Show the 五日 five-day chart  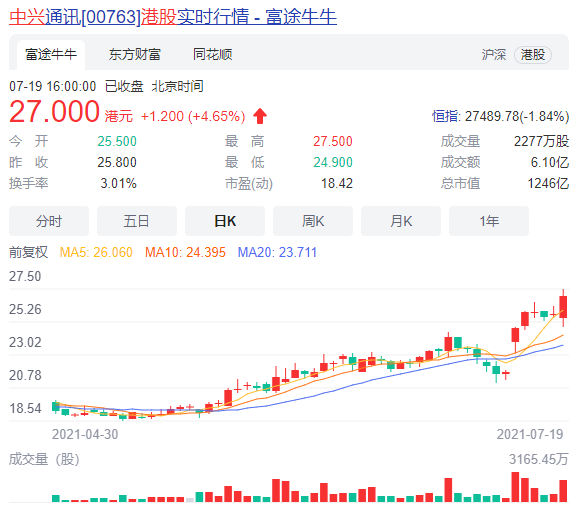137,221
